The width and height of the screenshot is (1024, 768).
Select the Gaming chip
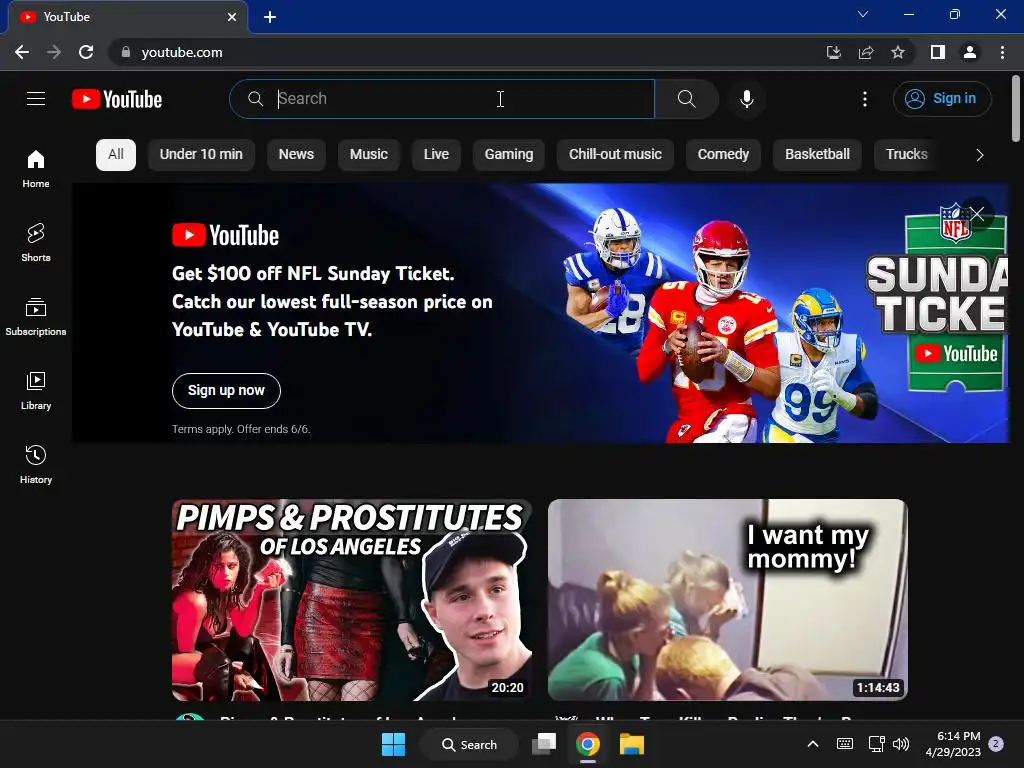click(509, 155)
